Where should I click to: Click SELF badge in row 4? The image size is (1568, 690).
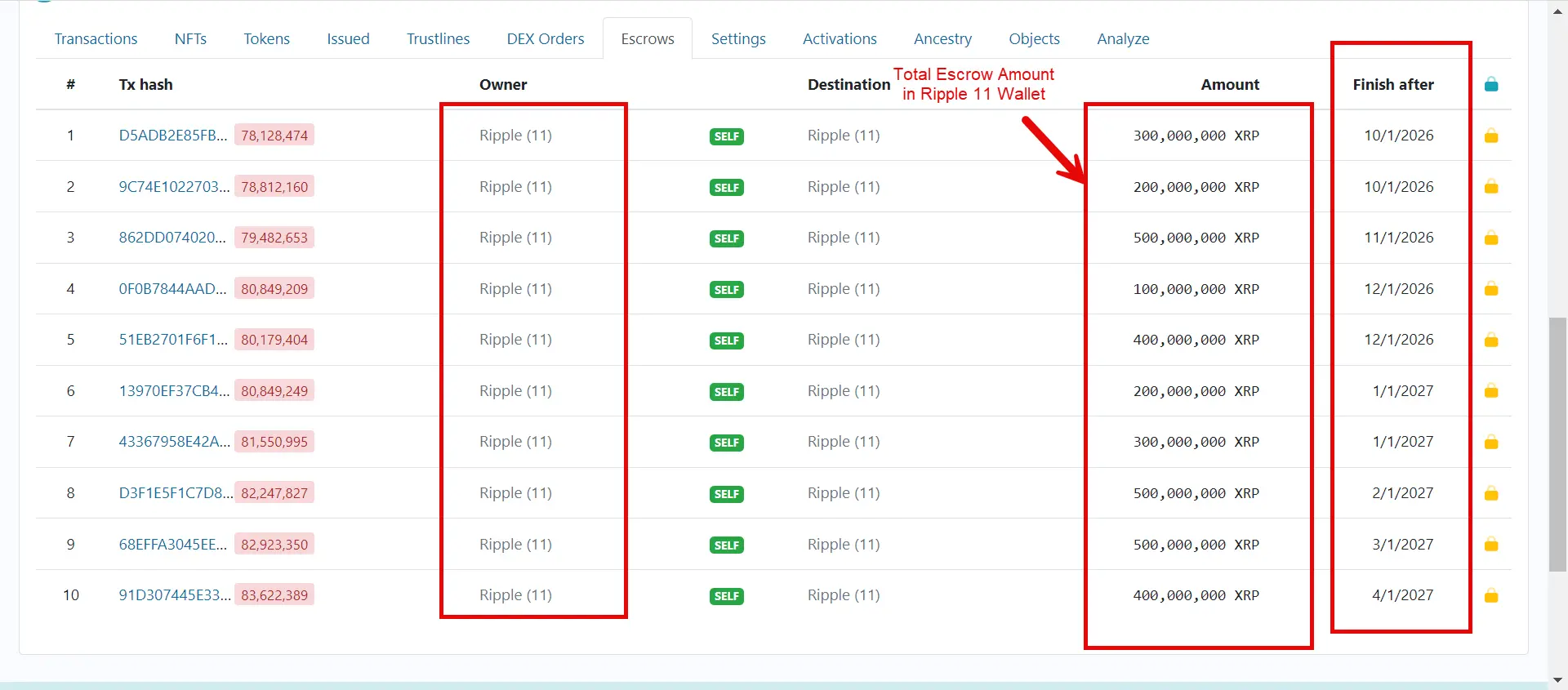point(727,290)
